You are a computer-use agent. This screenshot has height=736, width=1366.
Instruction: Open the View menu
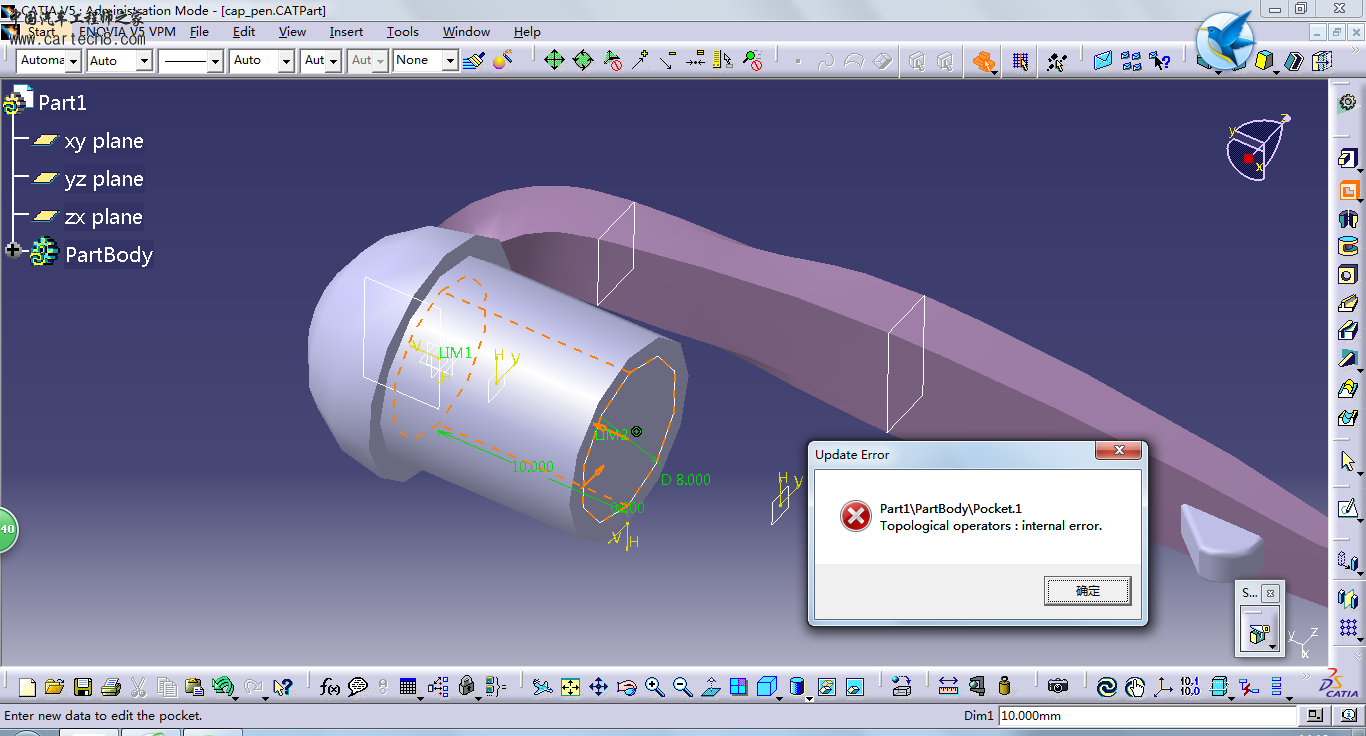pyautogui.click(x=292, y=32)
